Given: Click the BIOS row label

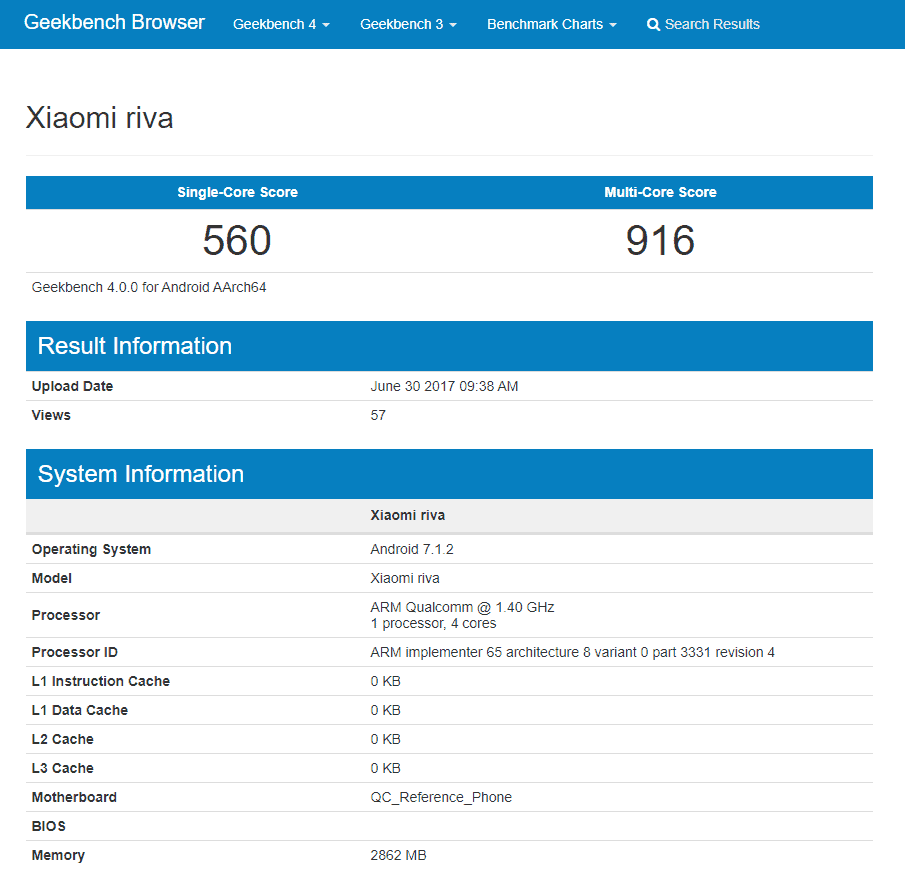Looking at the screenshot, I should (x=48, y=826).
